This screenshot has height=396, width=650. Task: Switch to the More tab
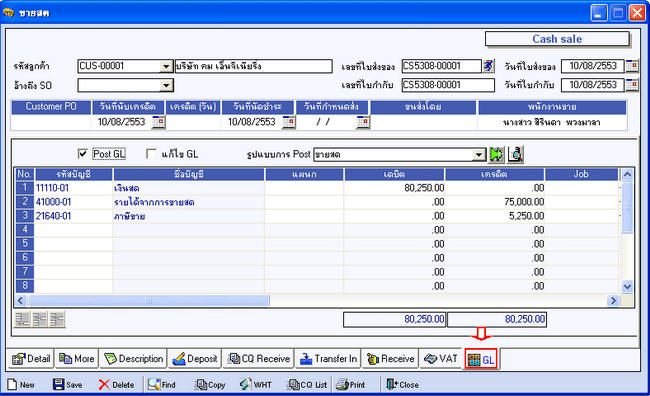pos(77,359)
